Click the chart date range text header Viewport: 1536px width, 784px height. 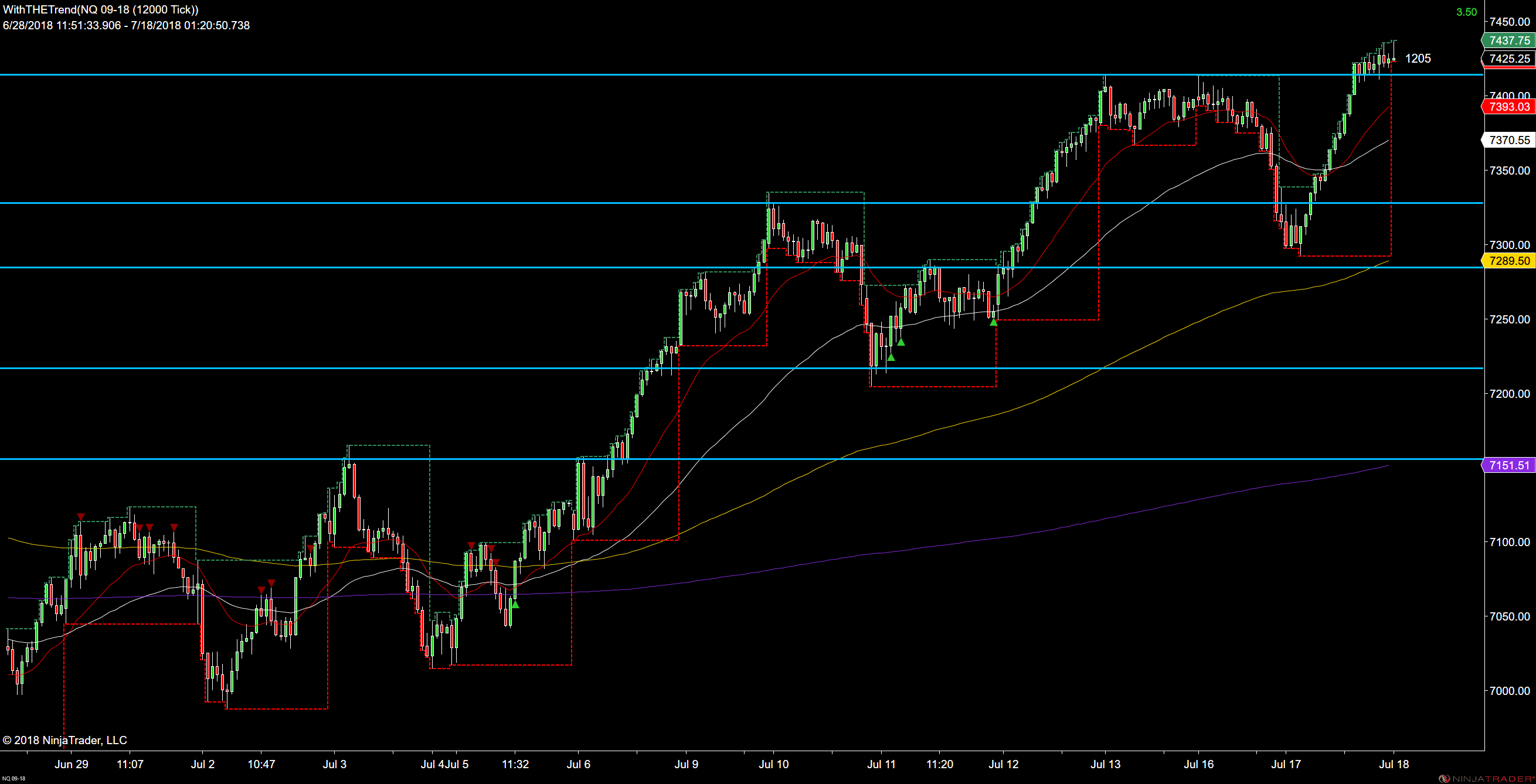click(x=127, y=26)
